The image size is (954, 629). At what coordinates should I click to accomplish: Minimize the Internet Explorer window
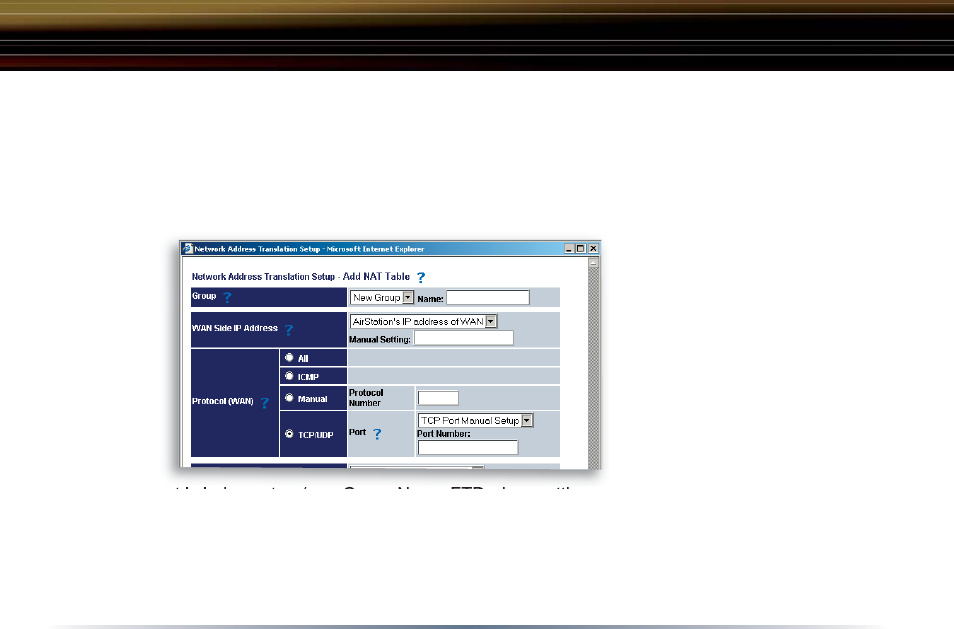click(x=569, y=249)
